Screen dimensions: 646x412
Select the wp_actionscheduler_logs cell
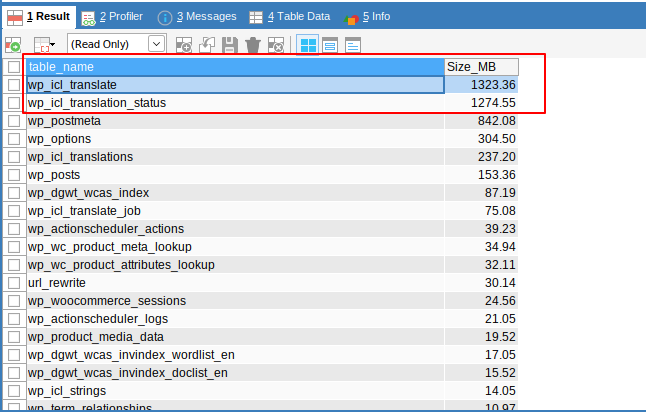pos(235,318)
